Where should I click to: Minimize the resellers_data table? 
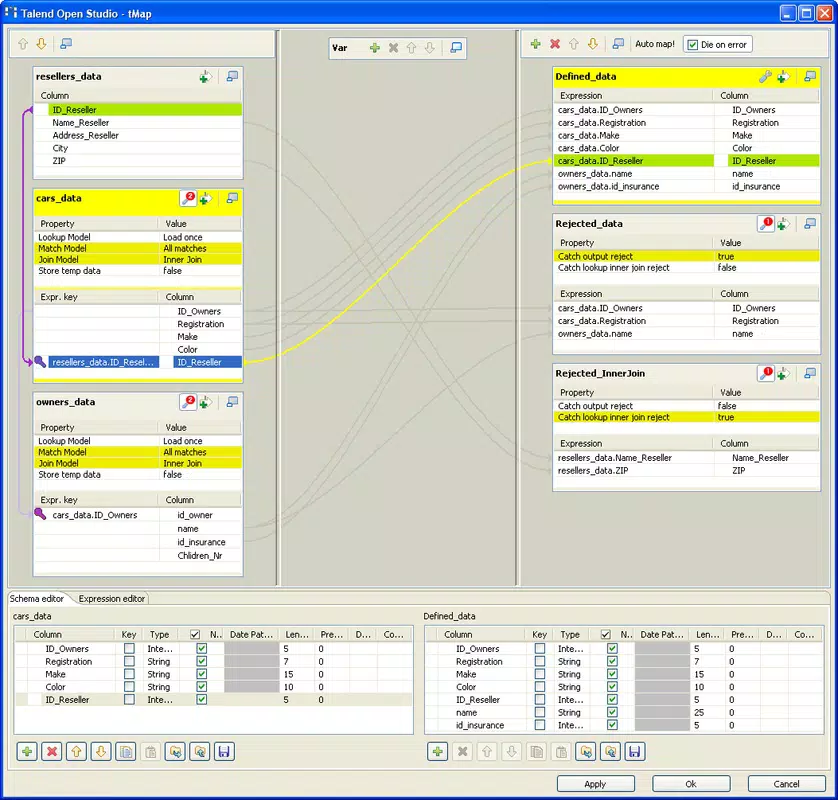tap(232, 76)
